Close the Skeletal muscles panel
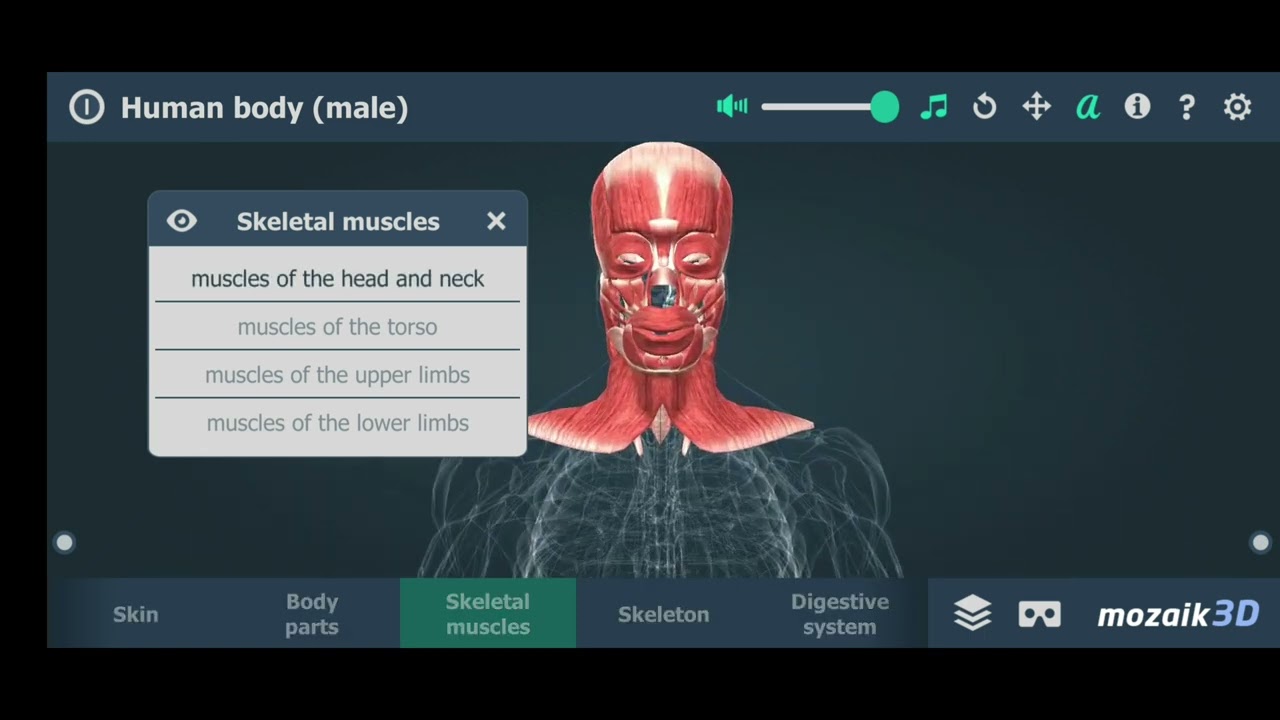This screenshot has height=720, width=1280. [x=496, y=221]
